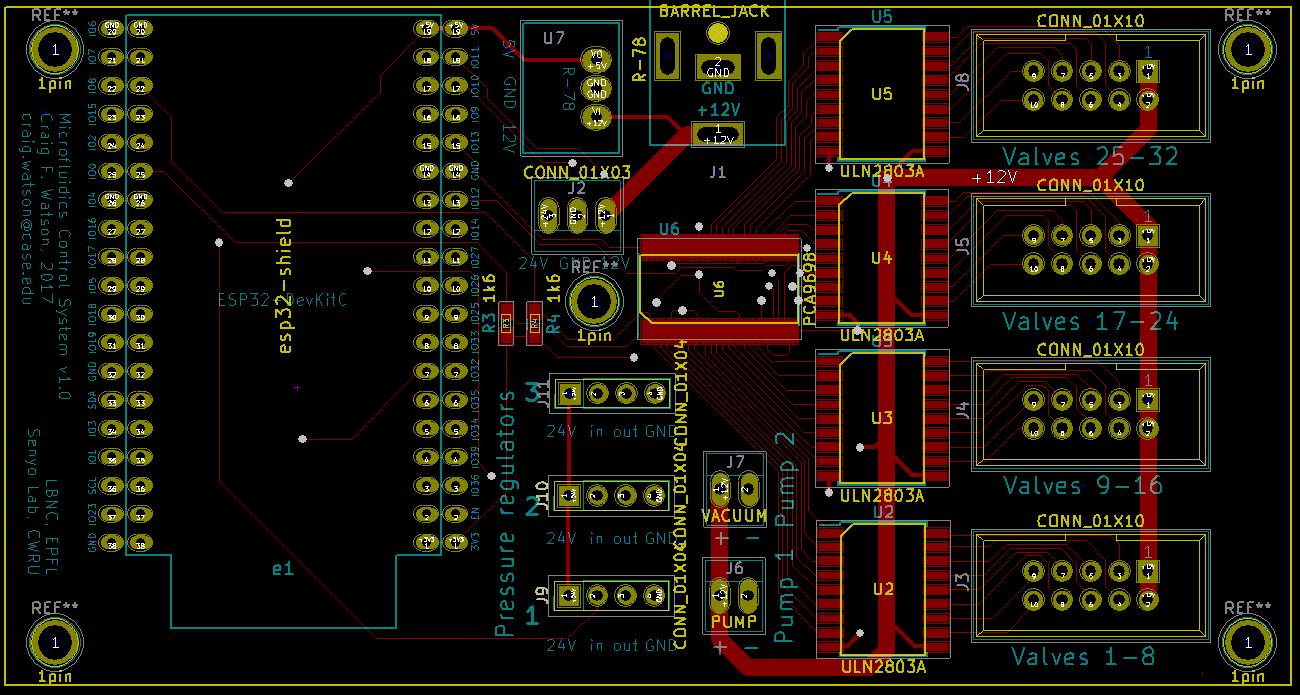Select the esp32-shield yellow label text
The width and height of the screenshot is (1300, 695).
pos(285,285)
